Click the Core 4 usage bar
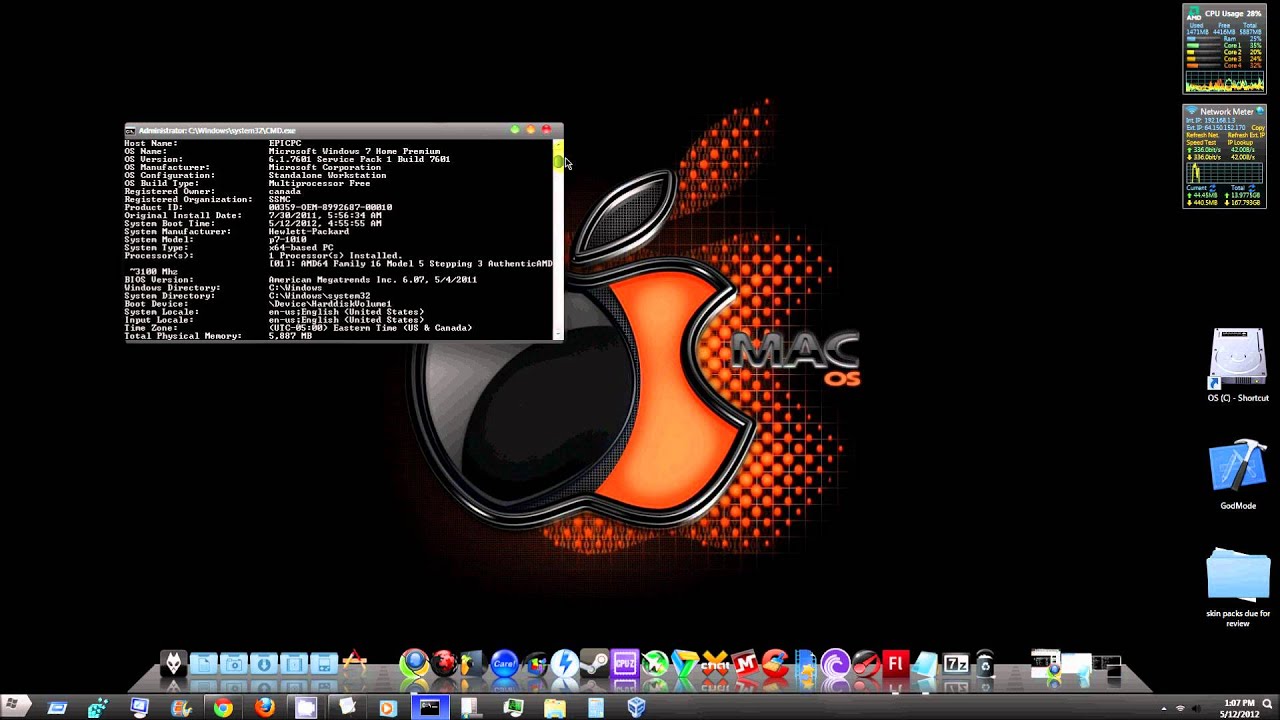The width and height of the screenshot is (1280, 720). point(1204,66)
